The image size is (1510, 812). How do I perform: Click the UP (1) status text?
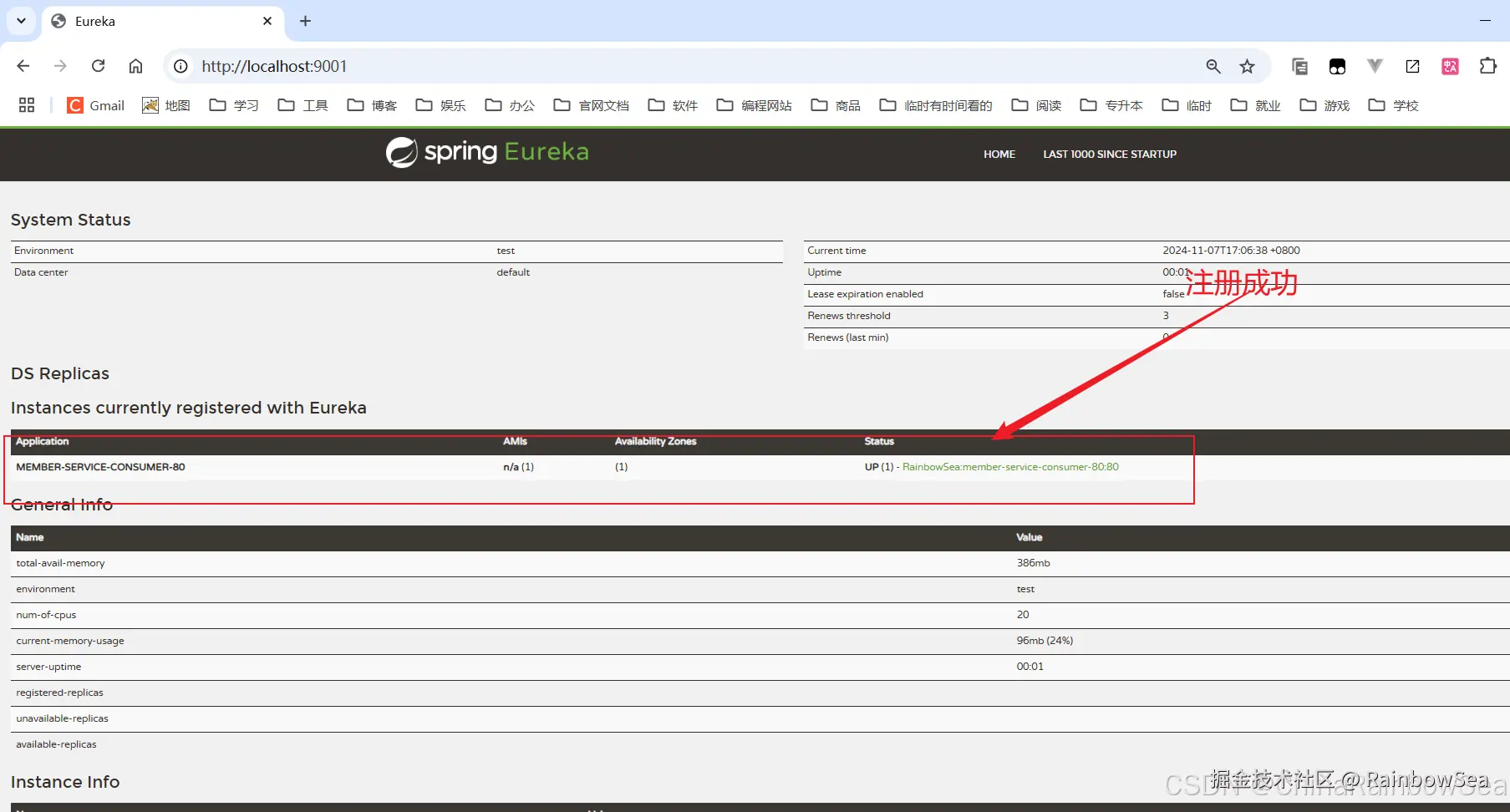coord(879,467)
